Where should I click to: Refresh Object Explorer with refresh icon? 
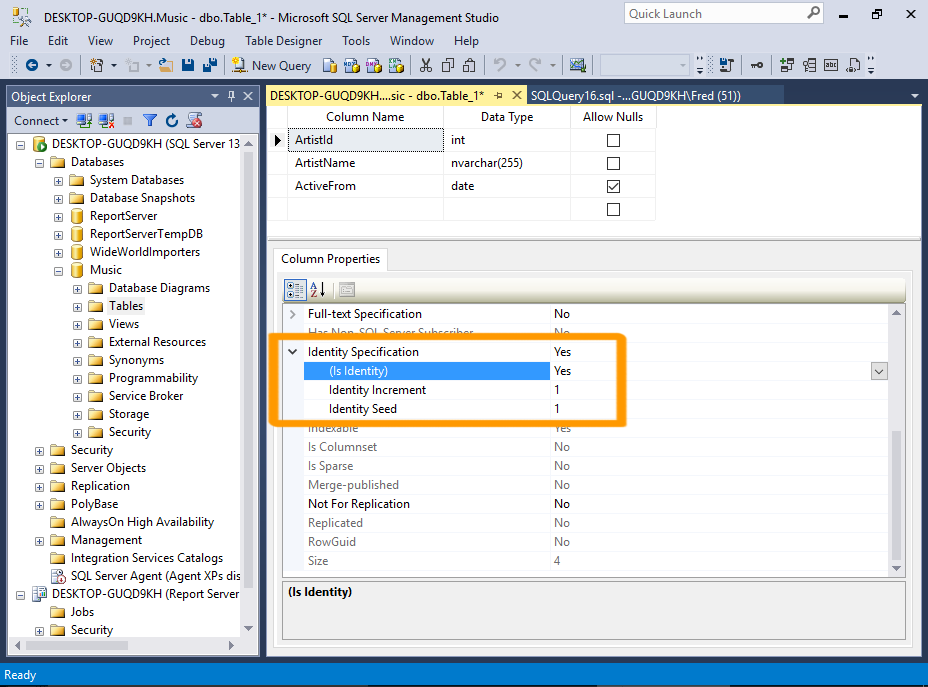click(x=172, y=120)
